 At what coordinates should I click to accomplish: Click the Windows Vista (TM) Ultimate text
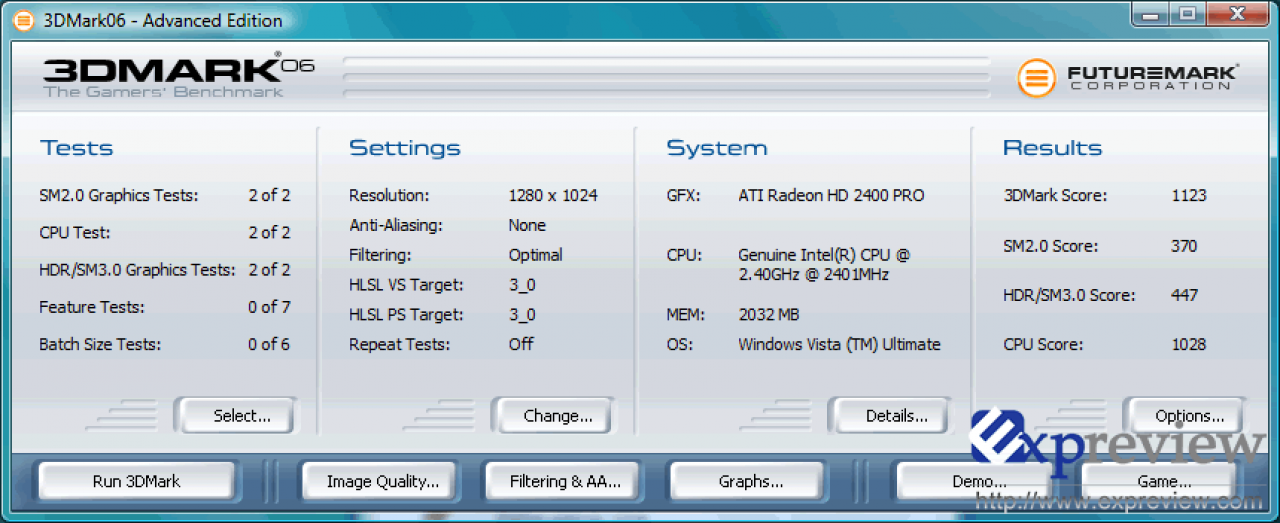click(x=839, y=344)
